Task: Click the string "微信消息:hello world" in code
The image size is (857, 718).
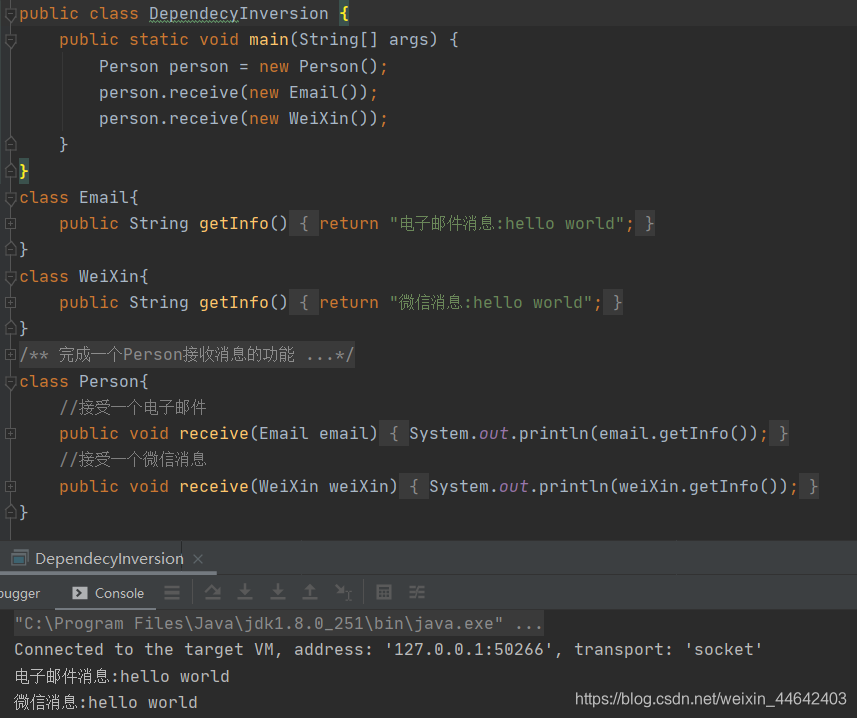Action: [491, 302]
